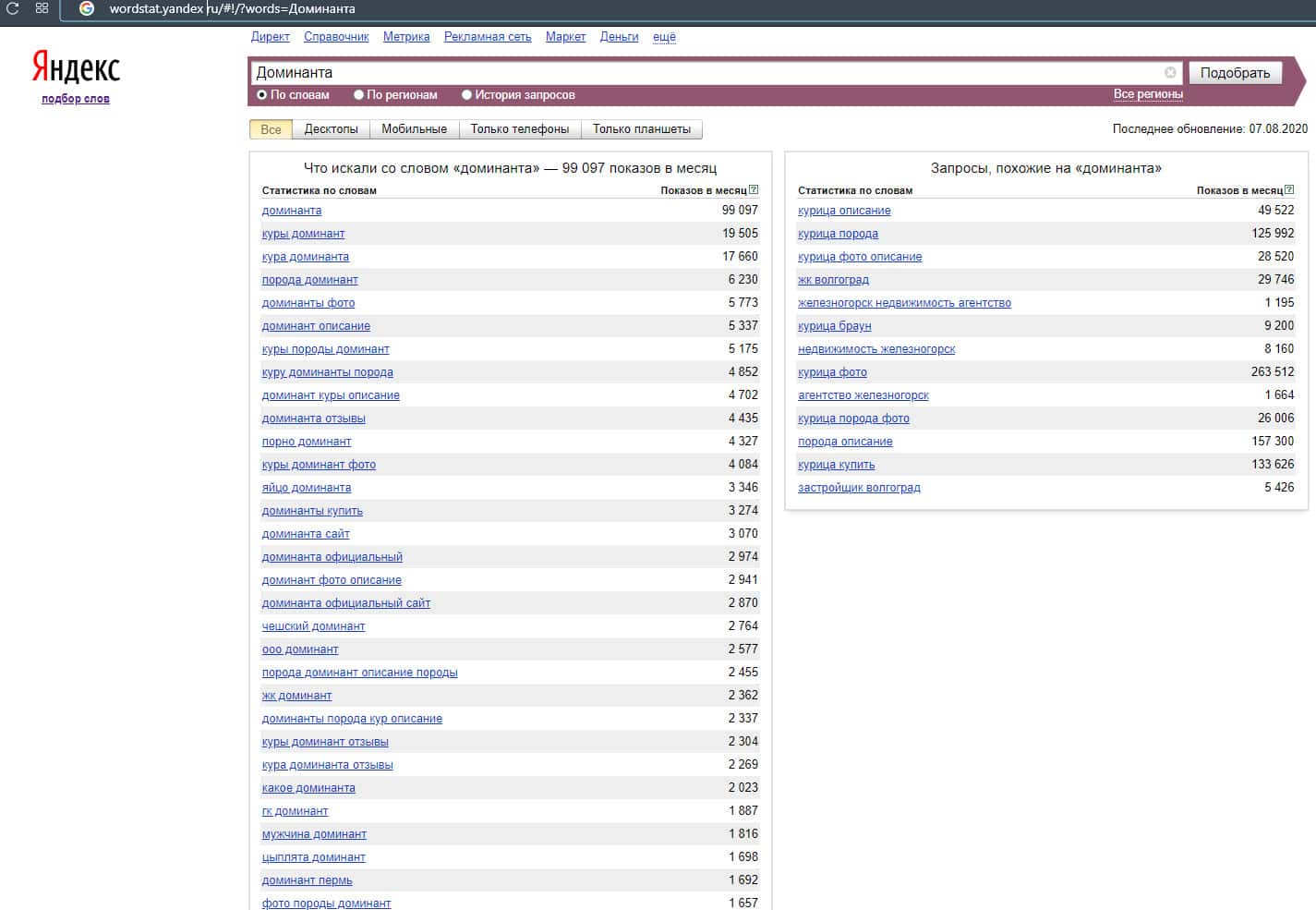The width and height of the screenshot is (1316, 910).
Task: Select the 'По словам' radio button
Action: 262,95
